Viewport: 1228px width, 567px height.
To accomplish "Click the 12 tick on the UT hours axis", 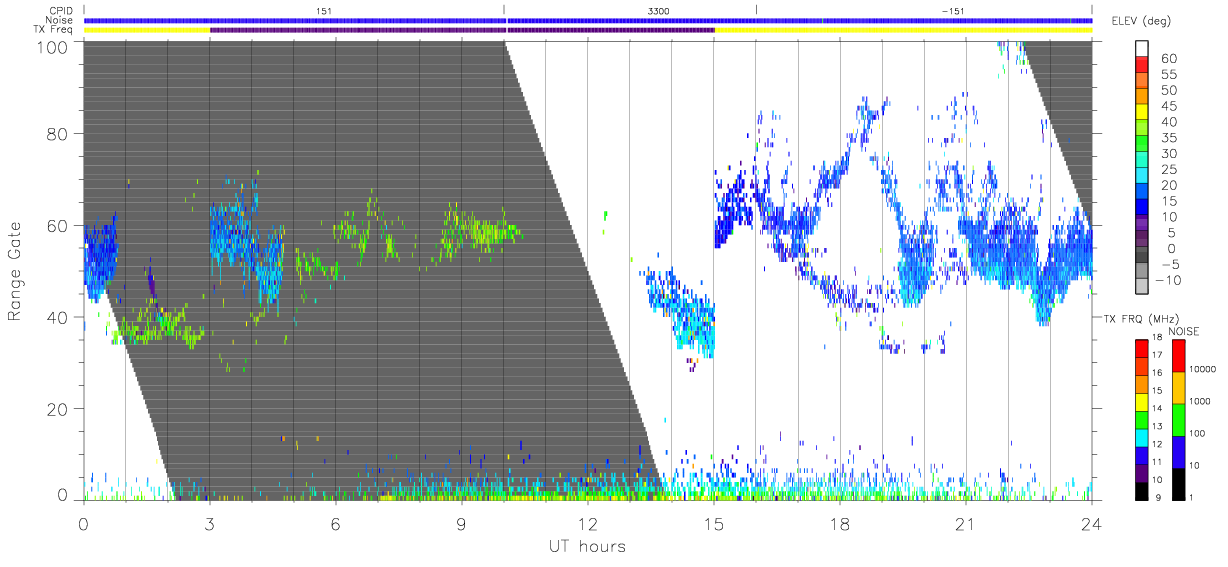I will [587, 524].
